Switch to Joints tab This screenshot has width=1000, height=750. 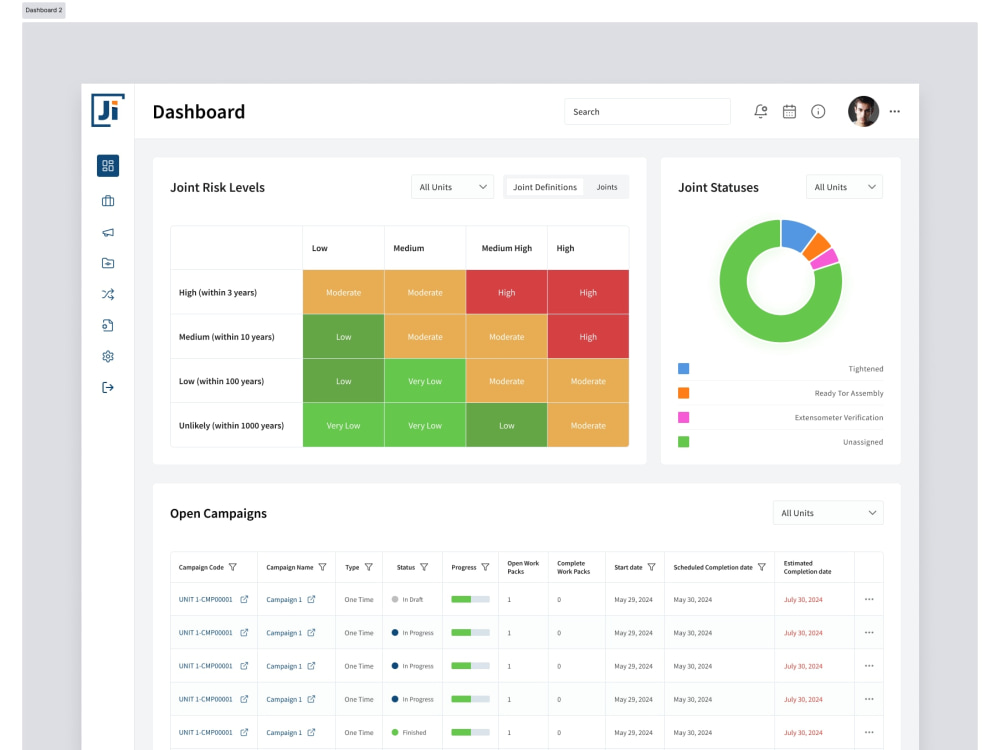pyautogui.click(x=607, y=187)
